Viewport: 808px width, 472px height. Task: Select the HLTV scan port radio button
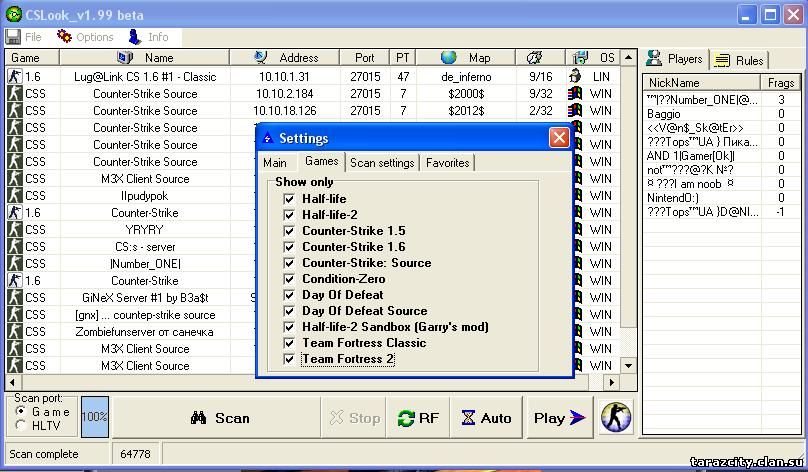tap(21, 425)
